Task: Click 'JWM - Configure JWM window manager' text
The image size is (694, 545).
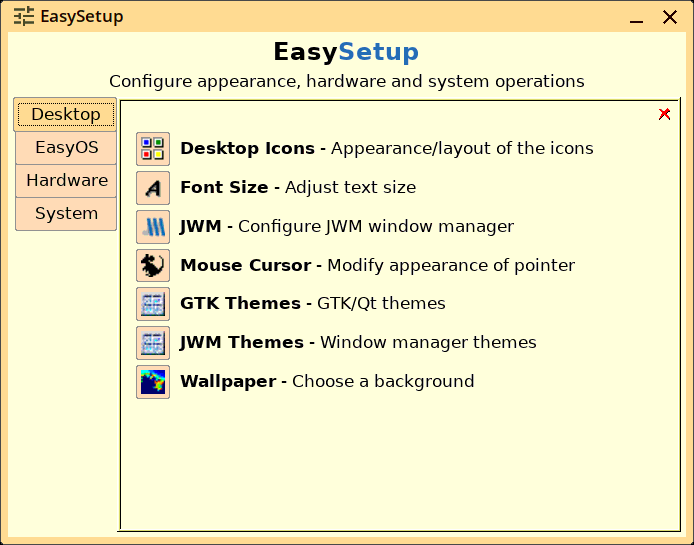Action: (347, 227)
